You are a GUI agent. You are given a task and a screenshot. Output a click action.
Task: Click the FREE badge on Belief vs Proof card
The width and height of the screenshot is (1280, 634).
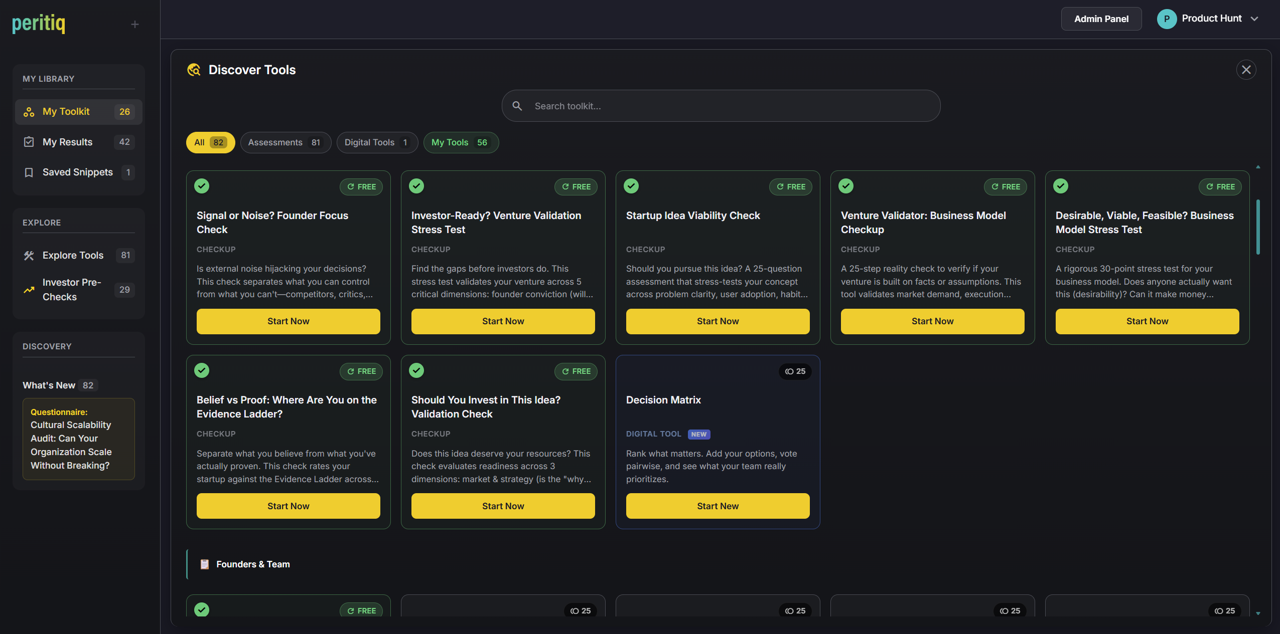coord(361,371)
